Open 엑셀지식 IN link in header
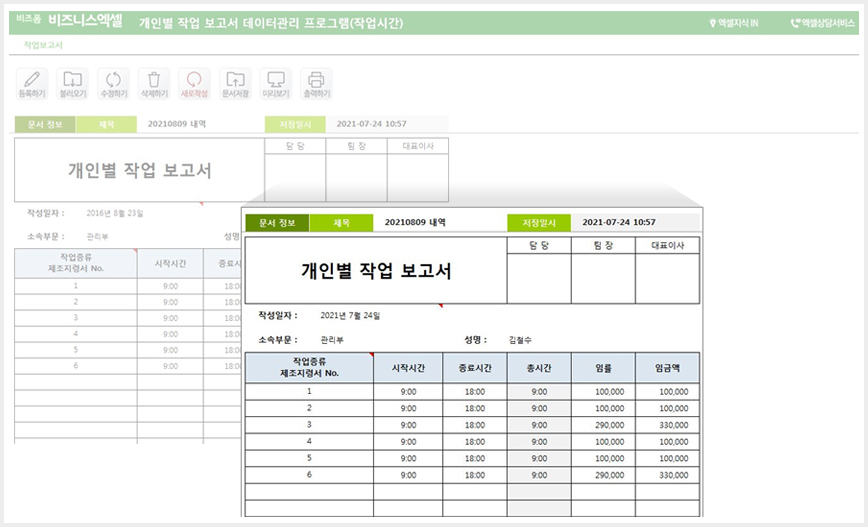This screenshot has width=868, height=527. click(x=734, y=23)
